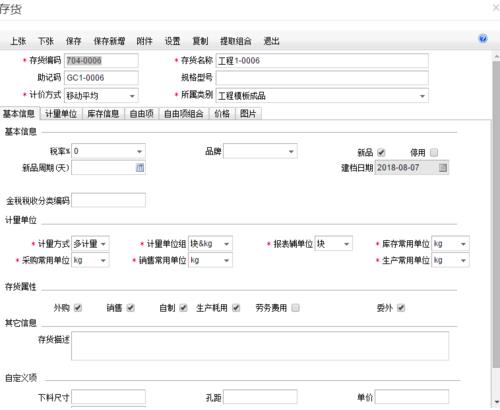This screenshot has width=500, height=410.
Task: Expand the 计量方式 dropdown
Action: point(103,244)
